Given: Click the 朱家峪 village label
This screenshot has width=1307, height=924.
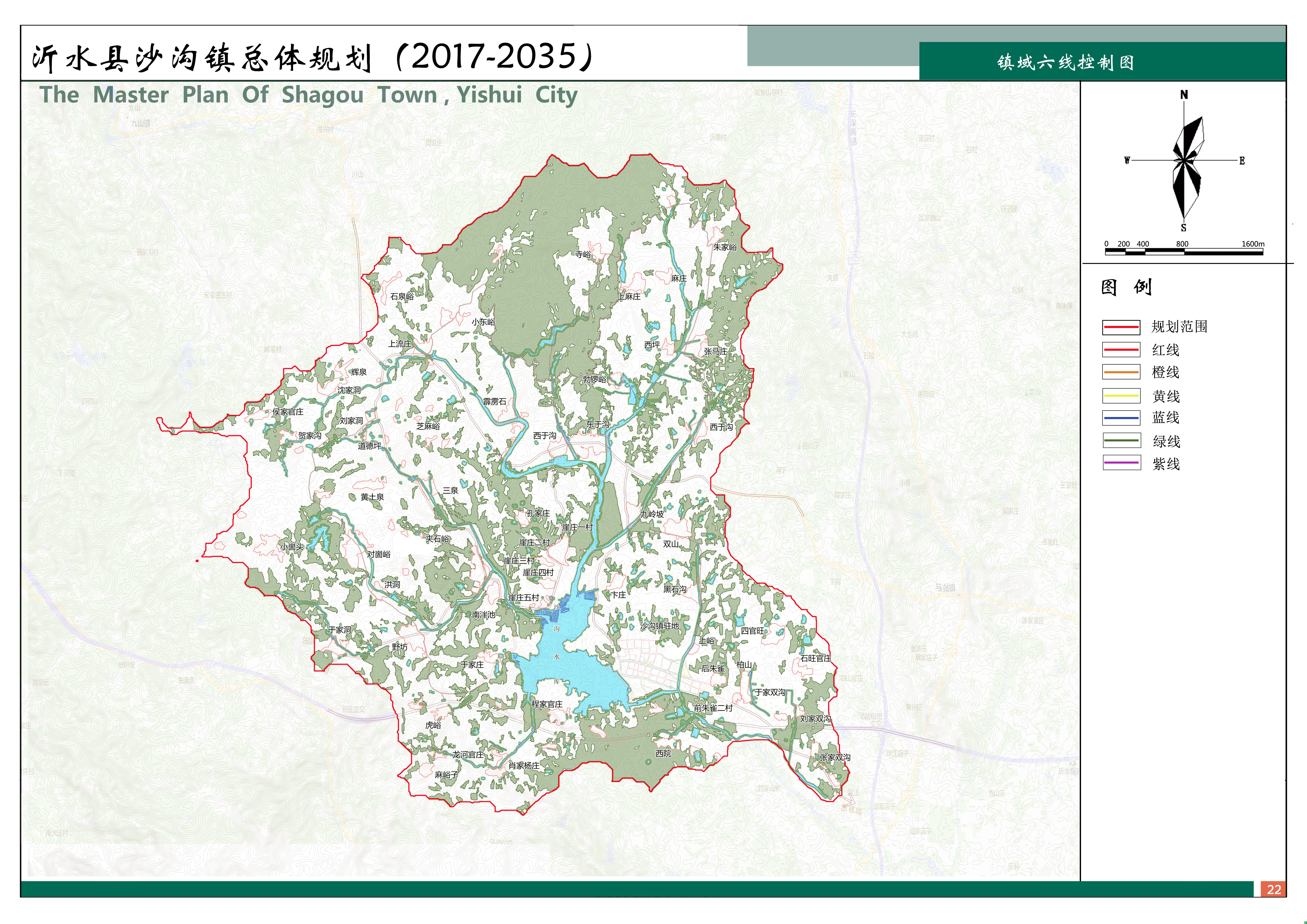Looking at the screenshot, I should click(x=725, y=247).
